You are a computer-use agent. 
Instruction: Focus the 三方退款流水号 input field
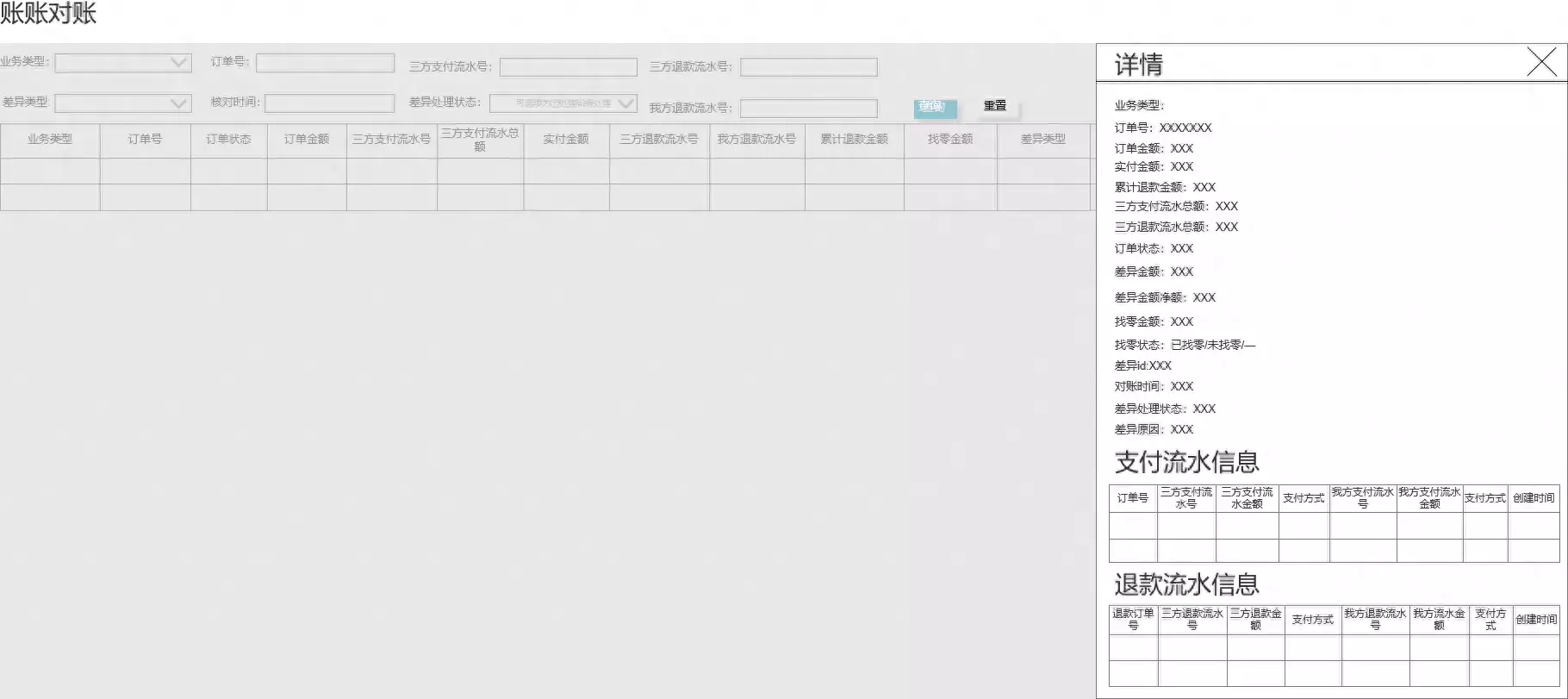click(x=809, y=67)
